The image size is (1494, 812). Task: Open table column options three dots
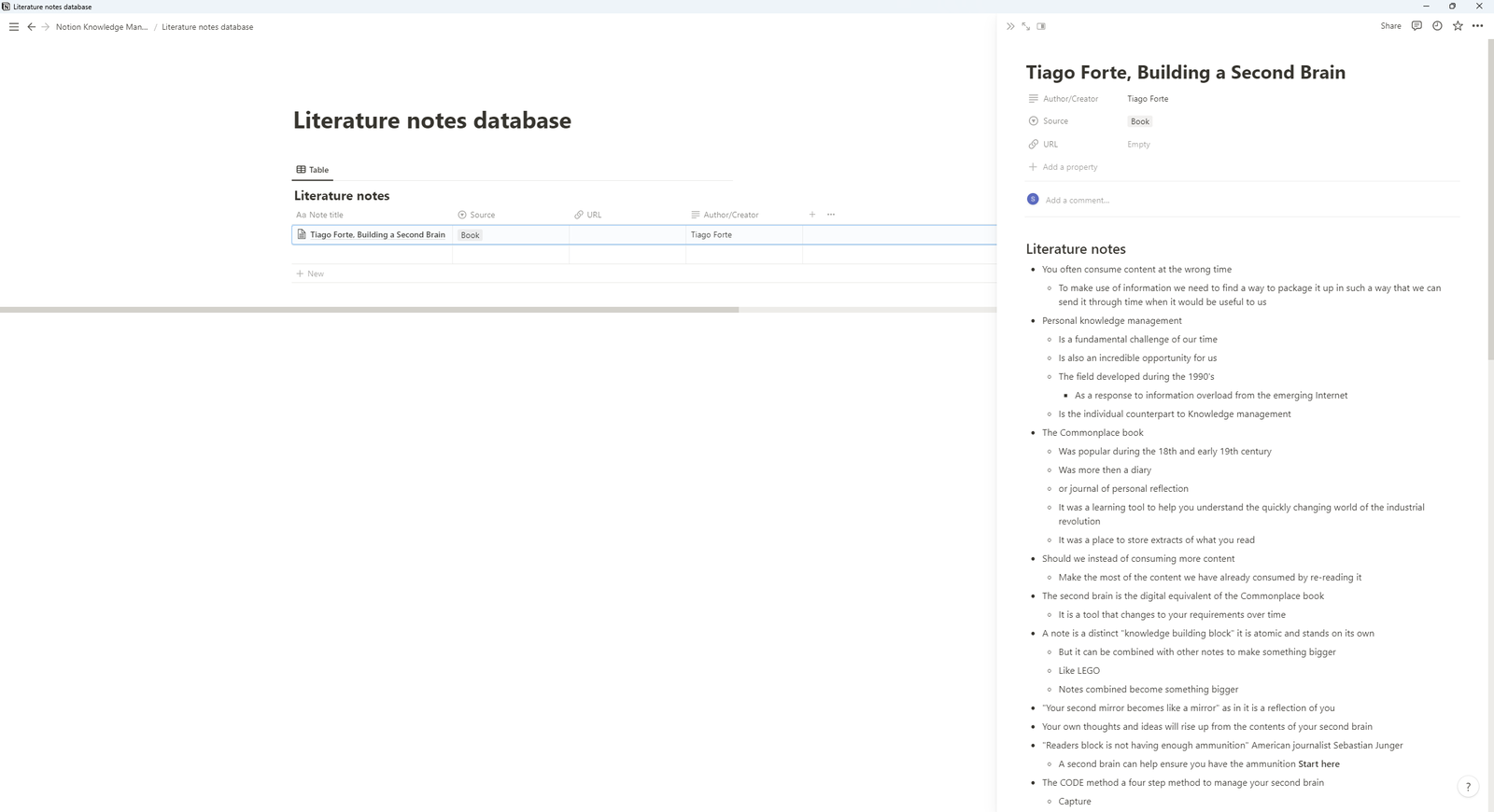pos(831,215)
